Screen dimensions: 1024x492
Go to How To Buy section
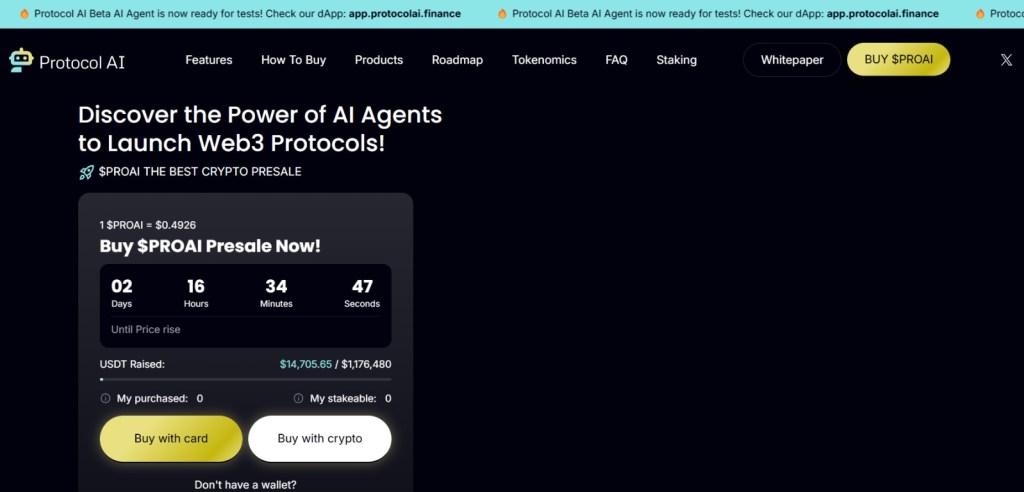(293, 60)
